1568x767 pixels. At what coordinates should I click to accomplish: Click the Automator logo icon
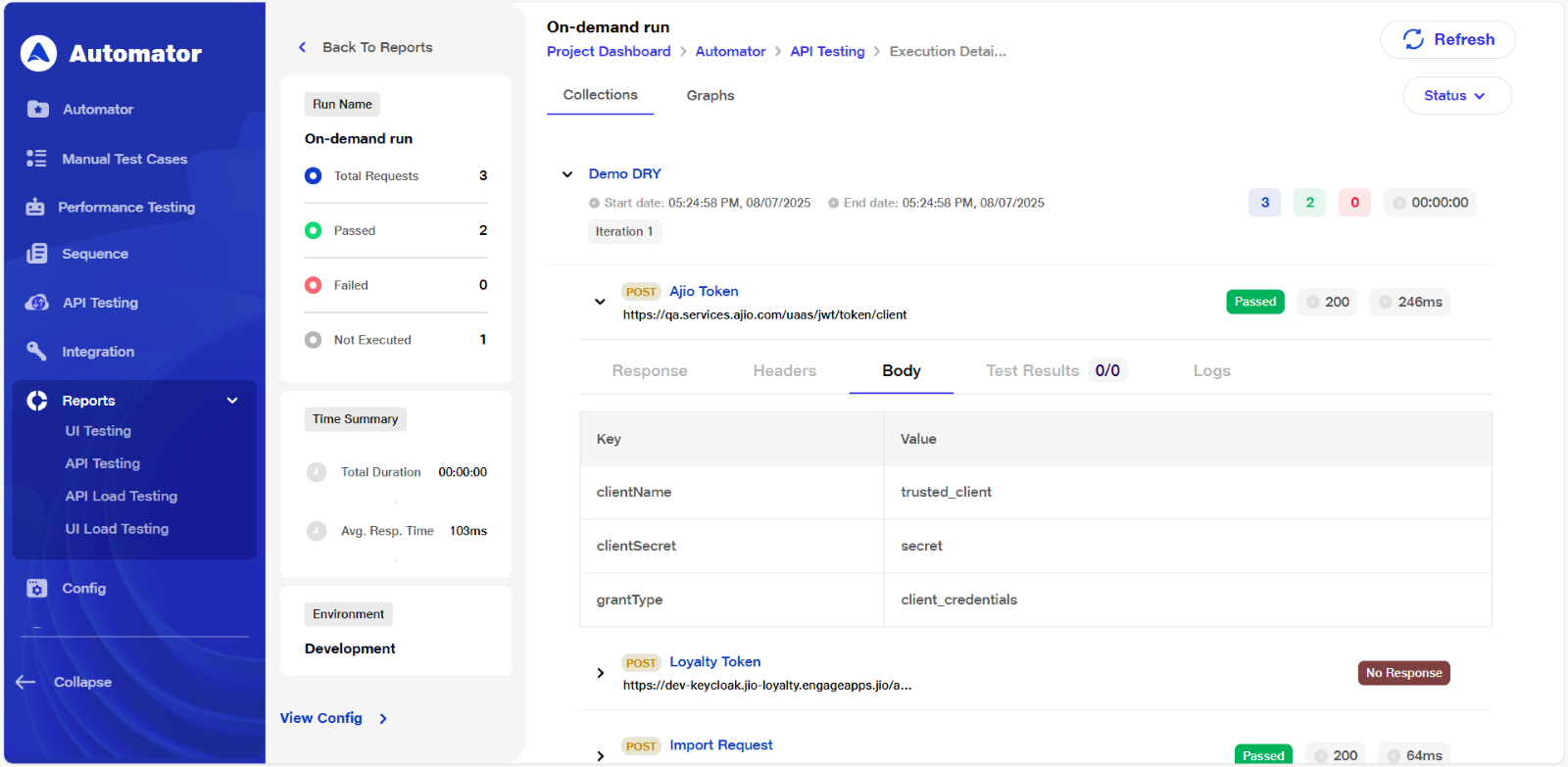[x=39, y=54]
